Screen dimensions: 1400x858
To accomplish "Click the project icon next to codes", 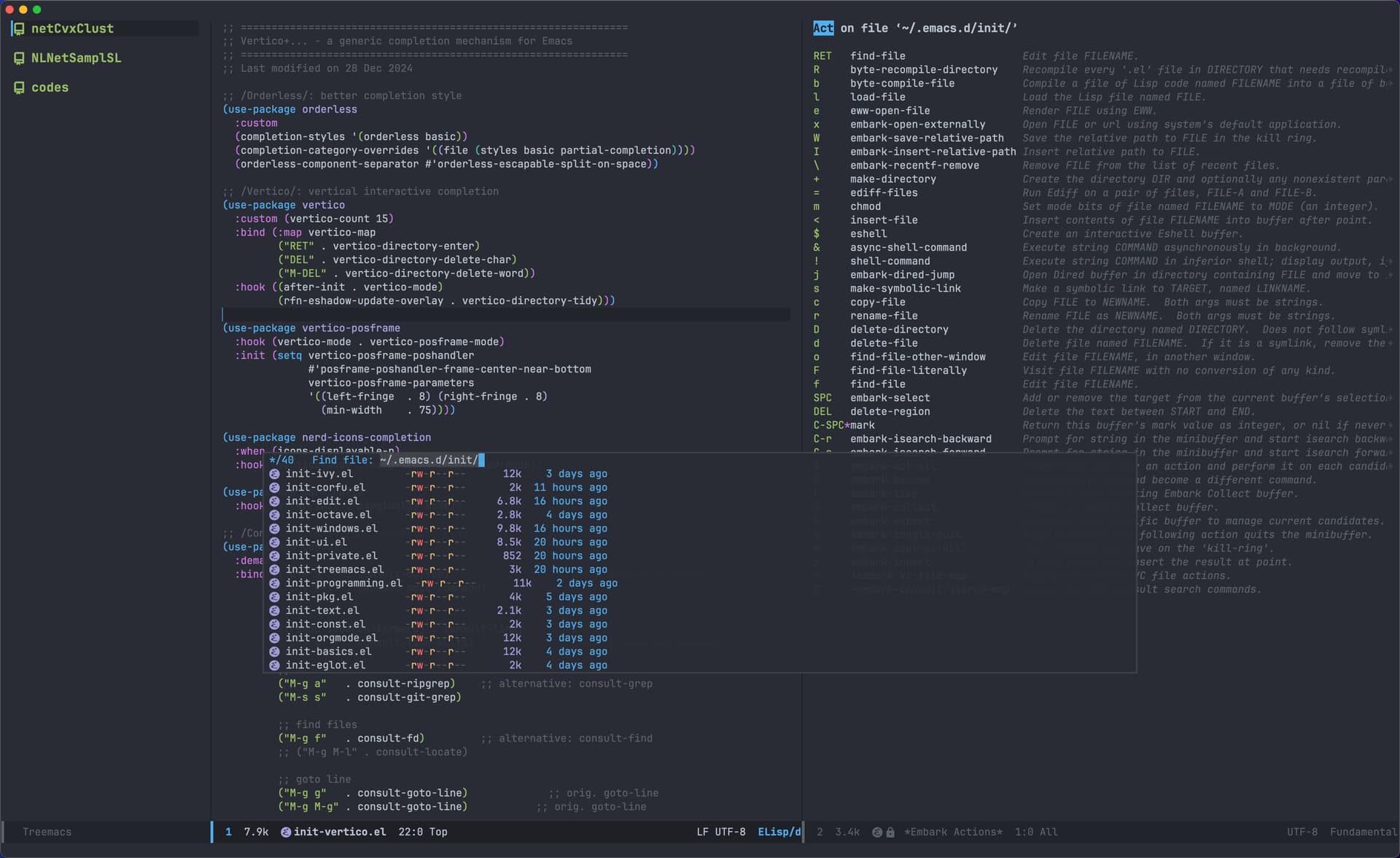I will 18,87.
